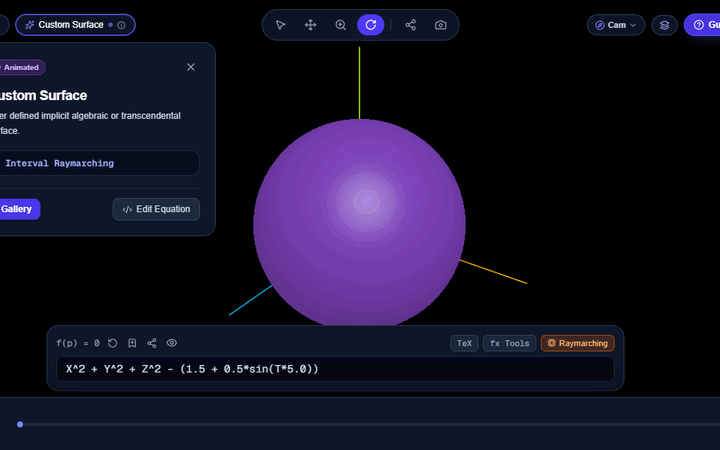
Task: Reset the equation with undo icon
Action: (x=112, y=343)
